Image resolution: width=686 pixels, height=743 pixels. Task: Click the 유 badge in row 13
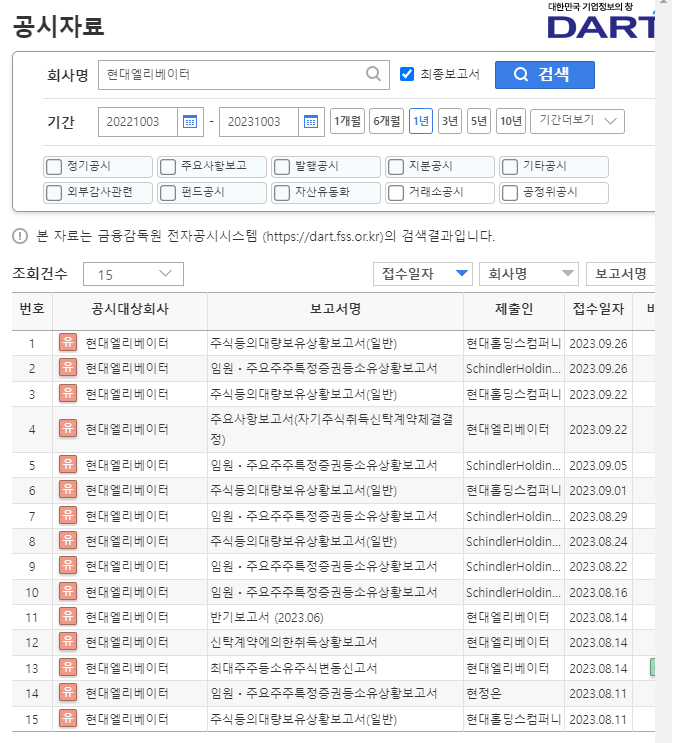[x=68, y=668]
